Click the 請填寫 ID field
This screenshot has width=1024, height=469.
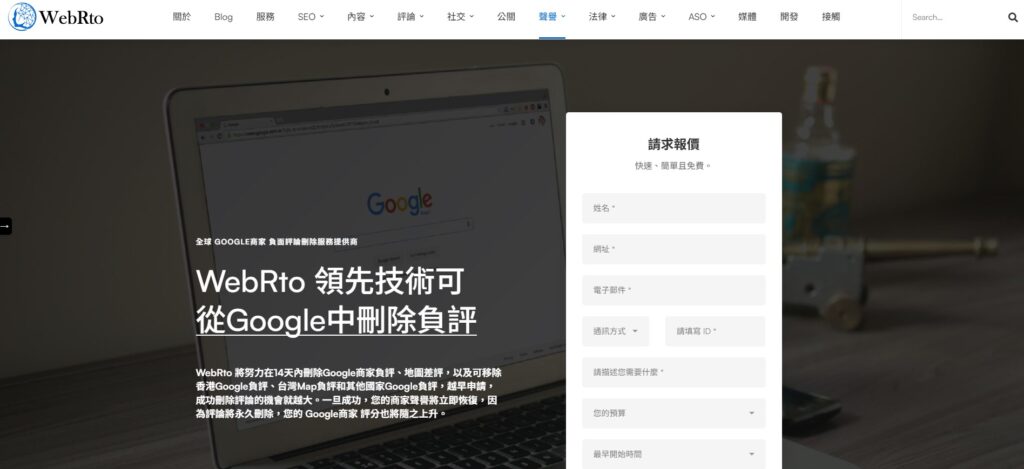click(715, 331)
